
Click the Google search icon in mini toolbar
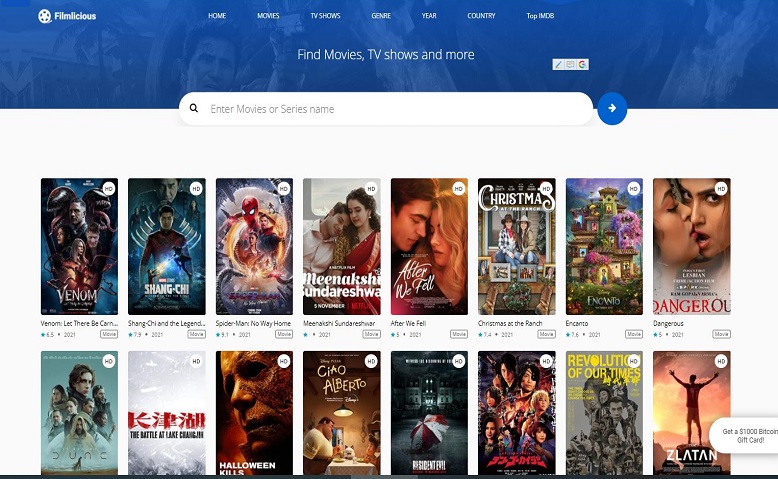tap(582, 64)
